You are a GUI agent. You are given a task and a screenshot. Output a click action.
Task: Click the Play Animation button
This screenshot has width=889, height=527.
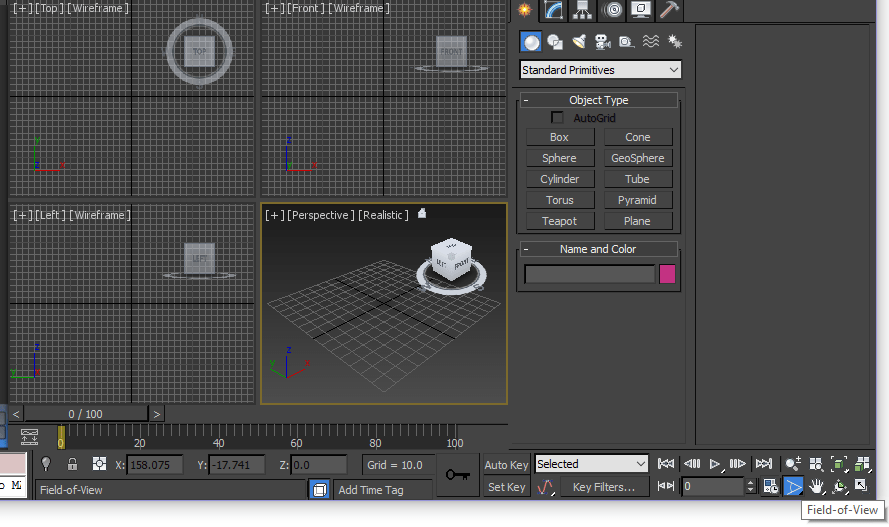(715, 464)
